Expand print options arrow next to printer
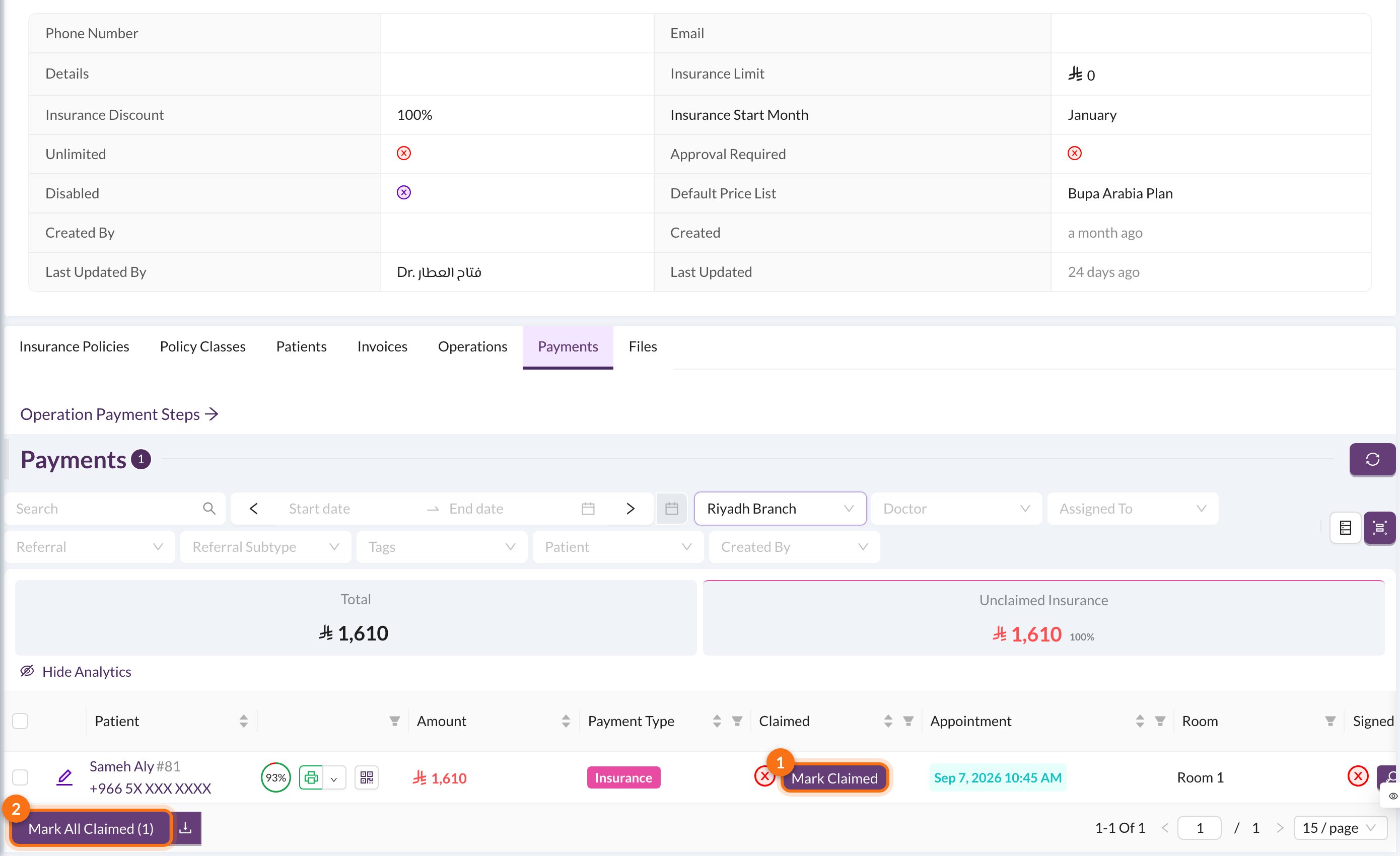The height and width of the screenshot is (856, 1400). coord(334,778)
